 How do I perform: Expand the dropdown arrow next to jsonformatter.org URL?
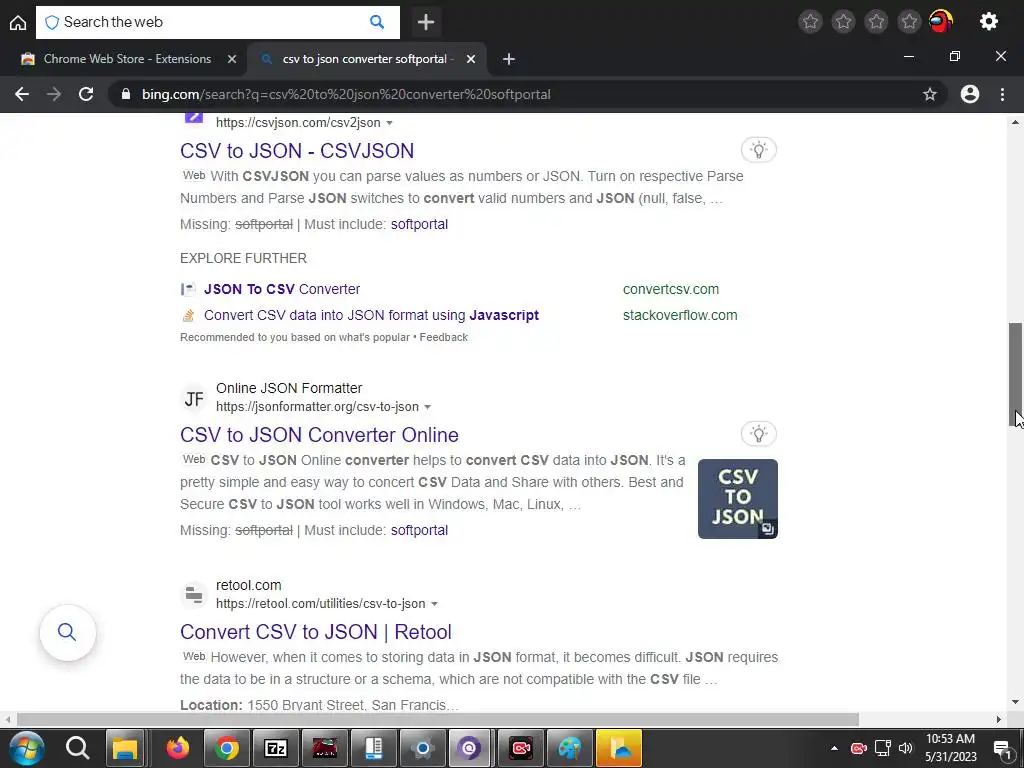click(428, 407)
